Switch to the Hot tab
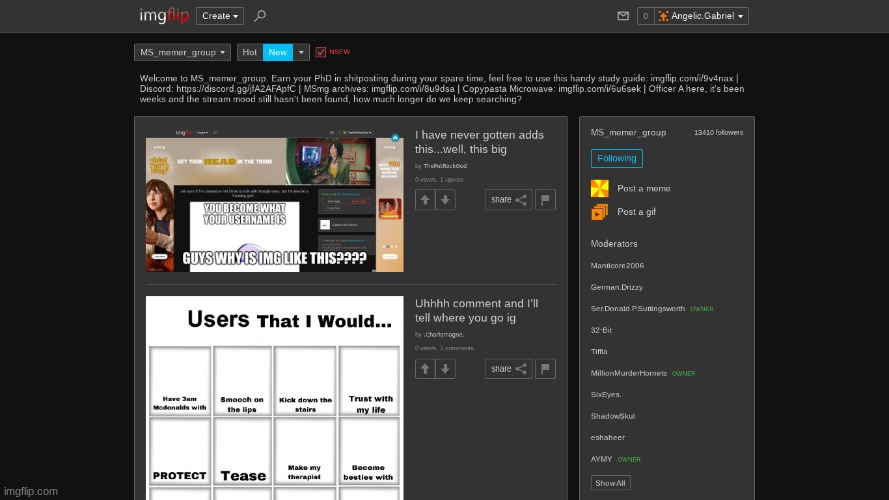The width and height of the screenshot is (889, 500). pyautogui.click(x=250, y=52)
